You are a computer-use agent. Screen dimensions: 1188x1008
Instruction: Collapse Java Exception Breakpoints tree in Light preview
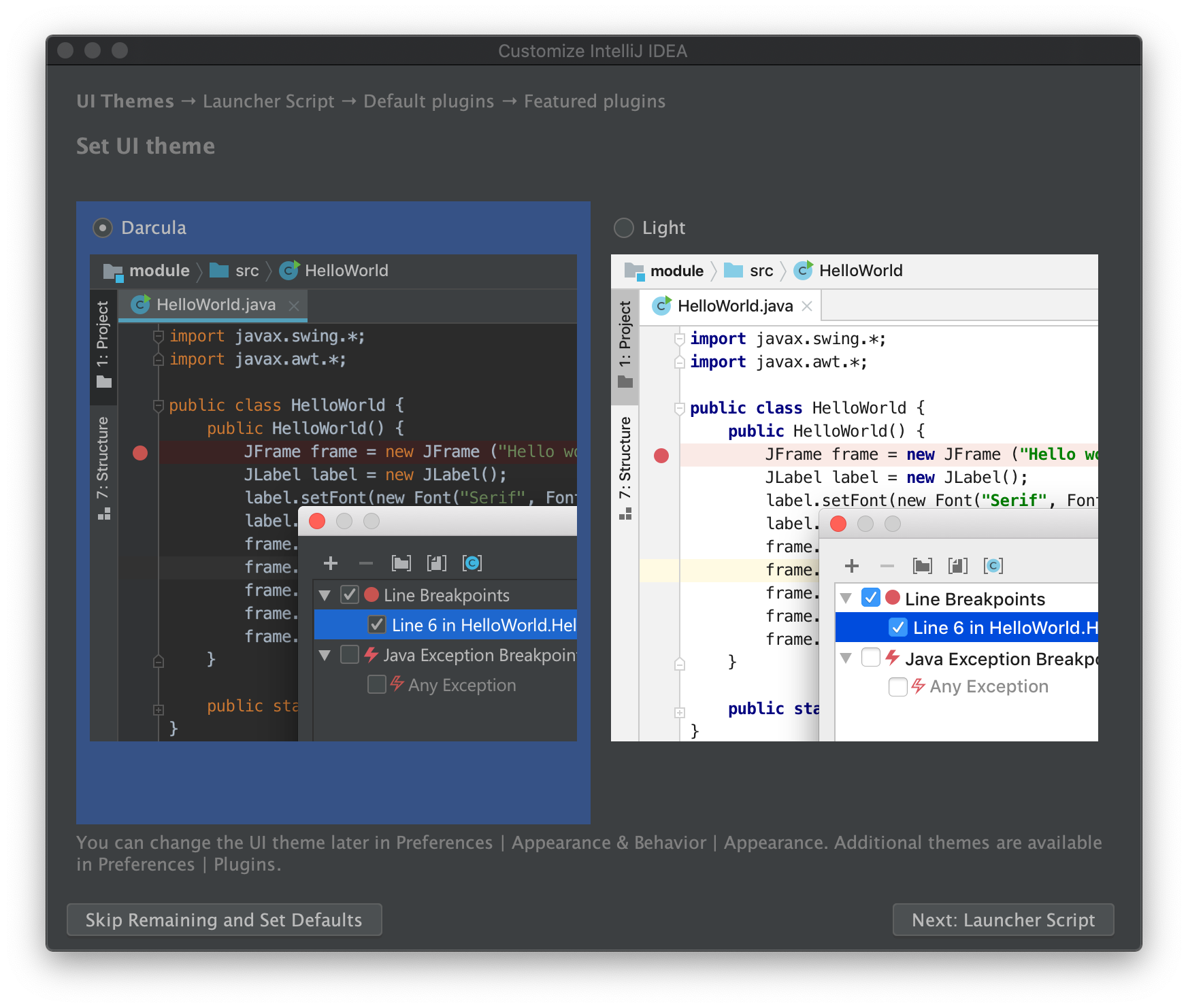[x=846, y=658]
